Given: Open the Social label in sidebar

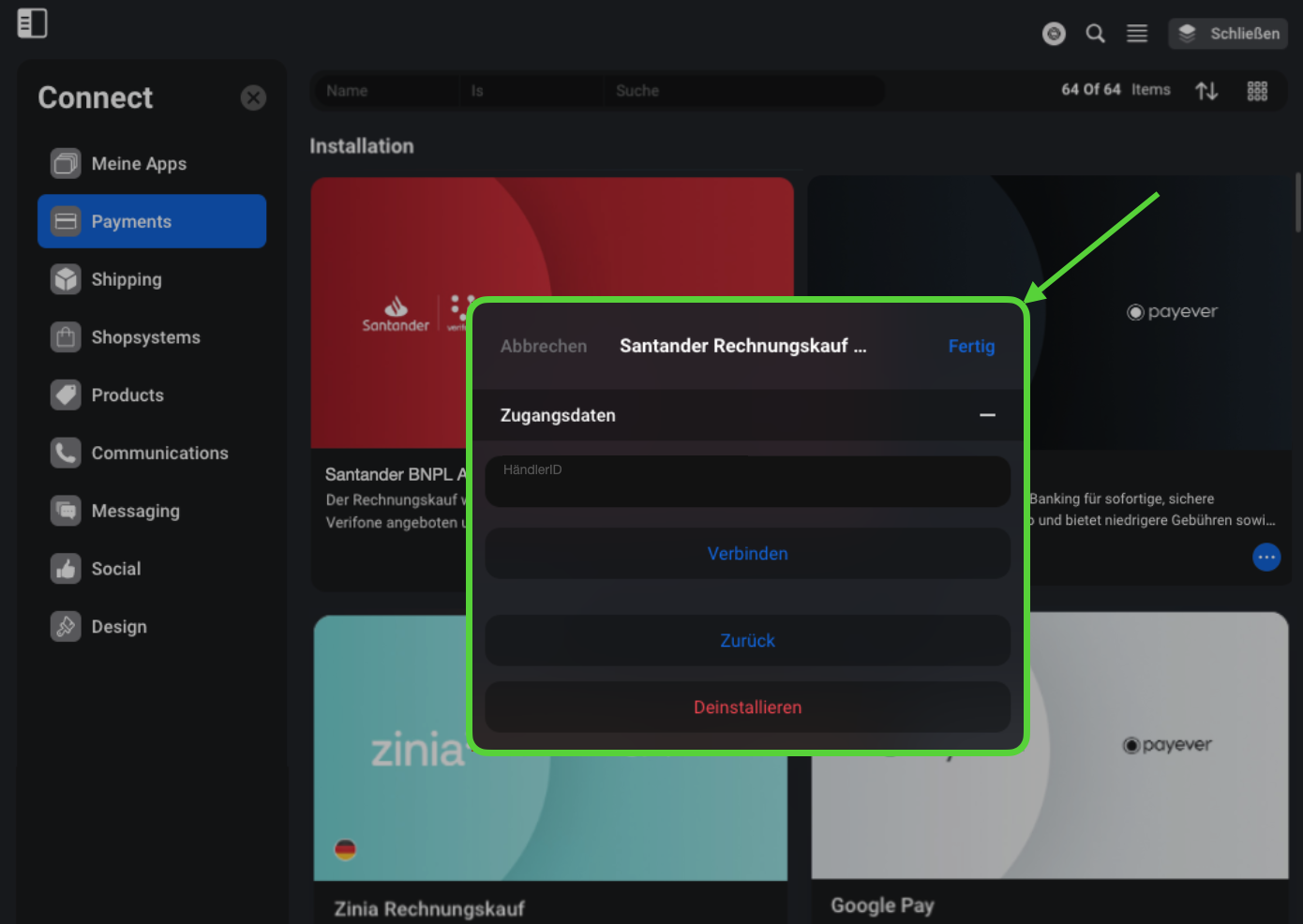Looking at the screenshot, I should (x=115, y=569).
